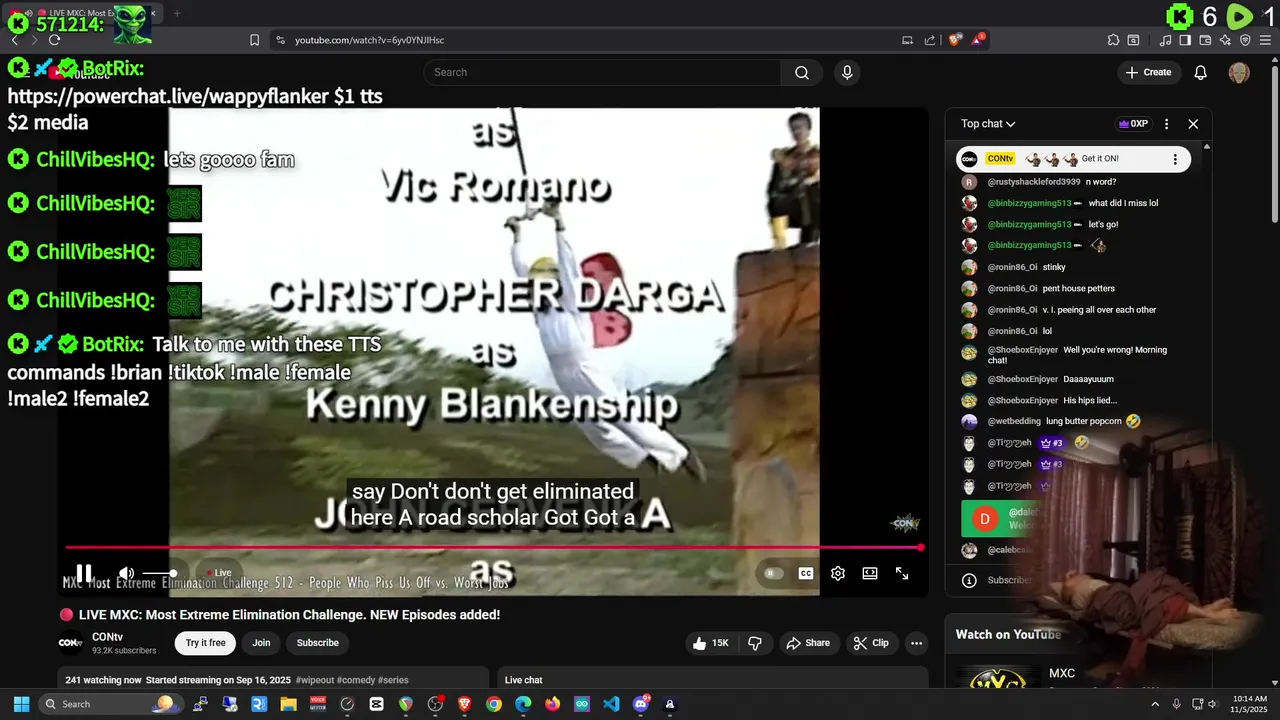Click the Try it free button
Screen dimensions: 1280x720
pyautogui.click(x=205, y=643)
